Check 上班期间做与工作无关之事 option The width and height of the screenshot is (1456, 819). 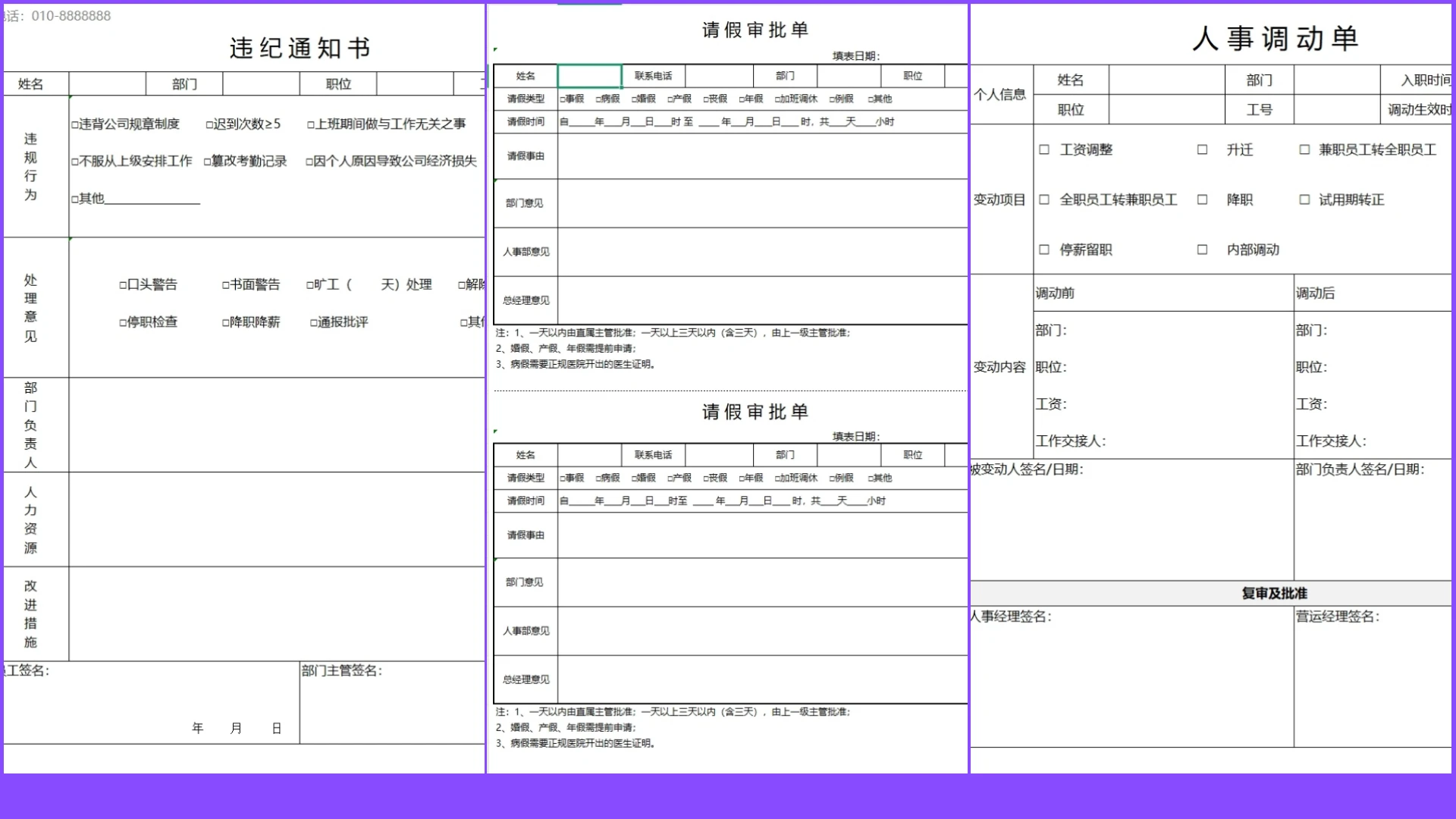coord(311,124)
